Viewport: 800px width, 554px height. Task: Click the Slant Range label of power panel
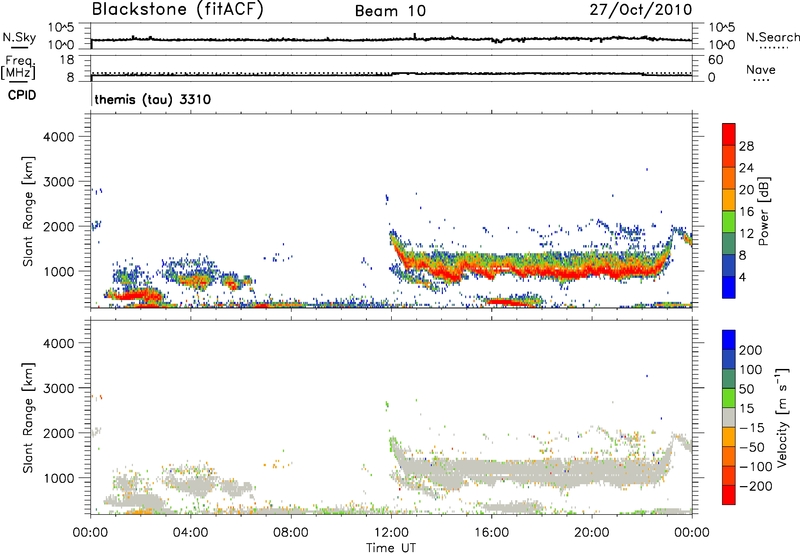point(28,211)
